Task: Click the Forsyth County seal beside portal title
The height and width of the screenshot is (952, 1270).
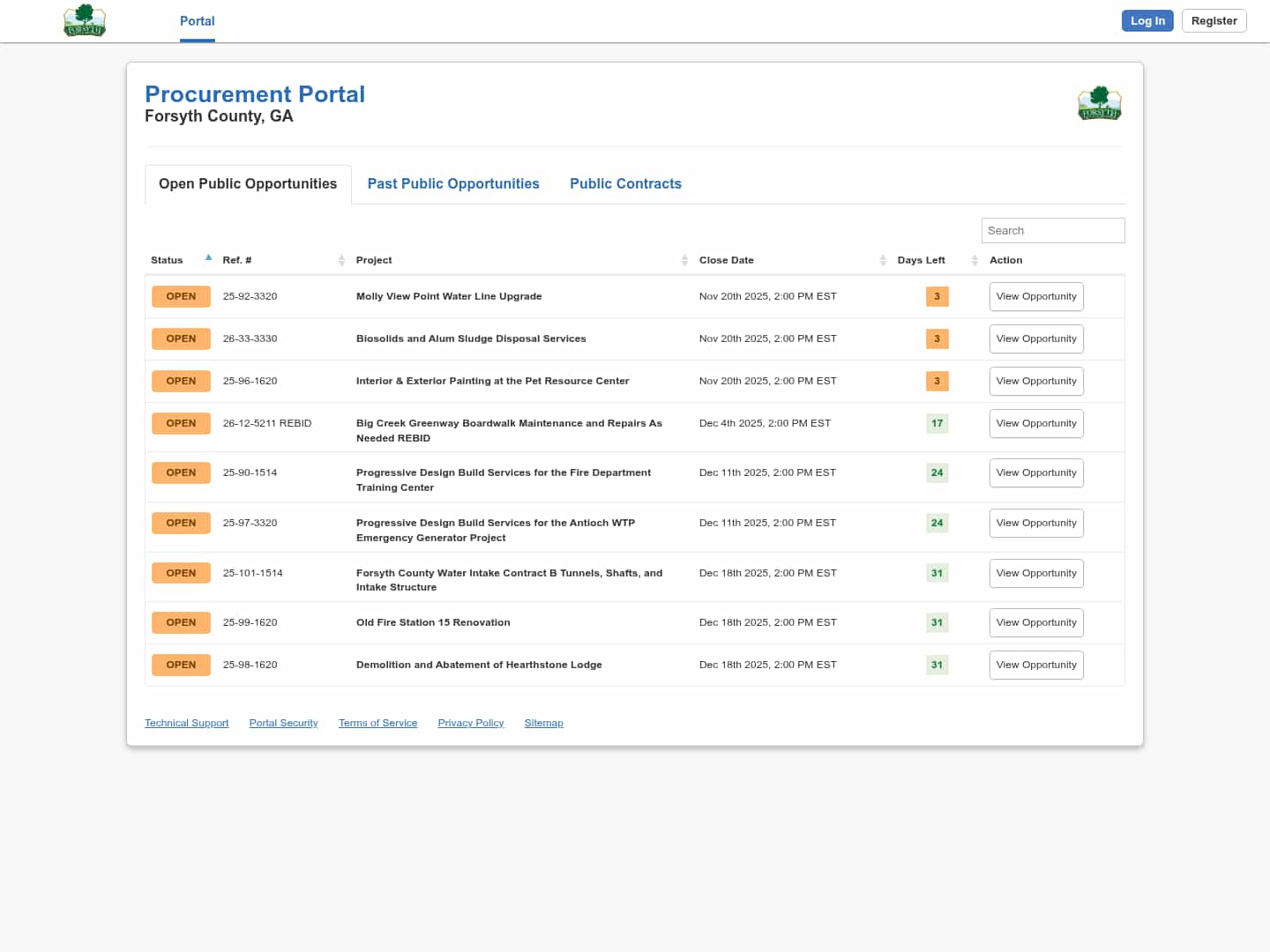Action: 1099,103
